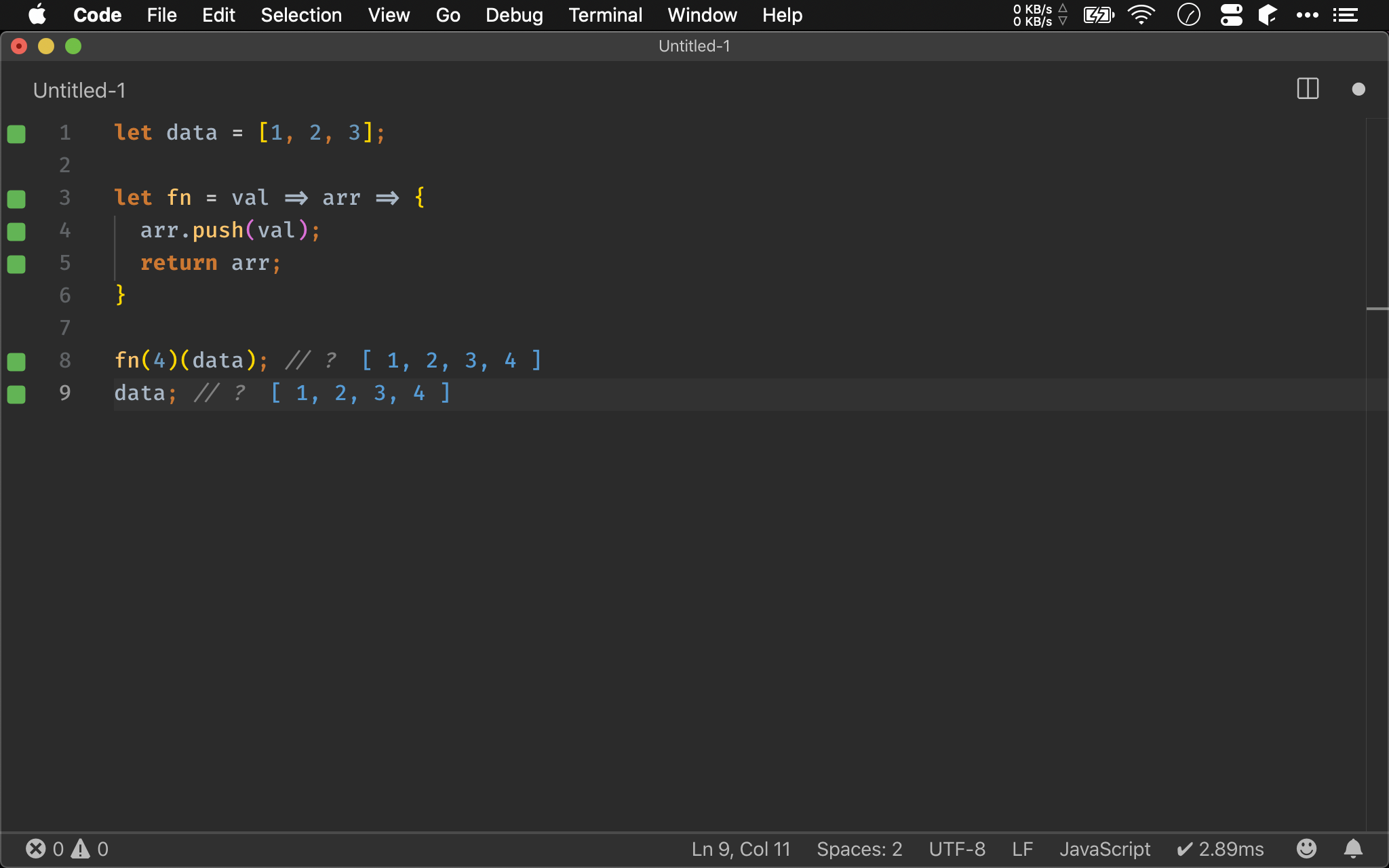Screen dimensions: 1389x868
Task: Click the window title 'Untitled-1'
Action: pos(694,46)
